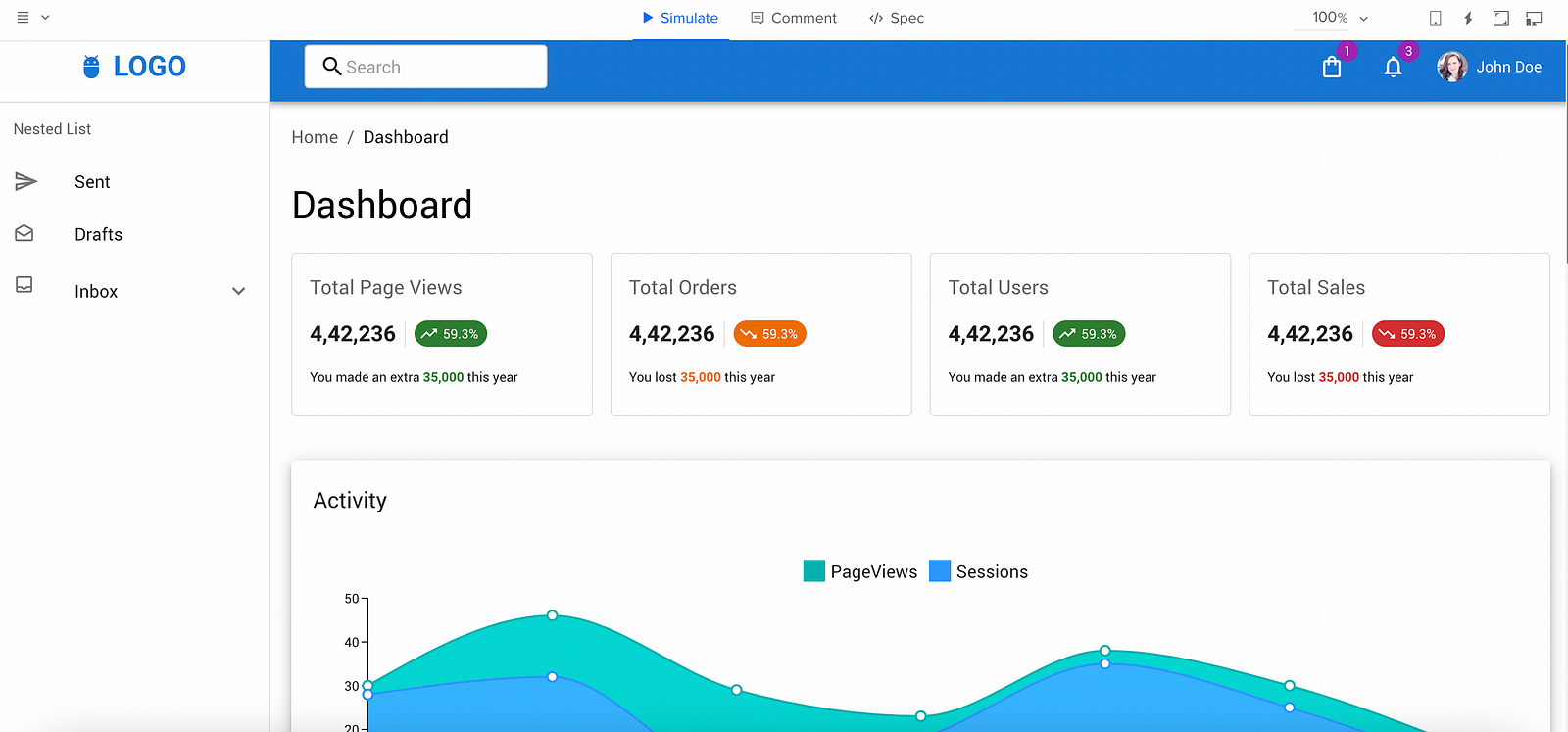
Task: Click the Inbox tray icon
Action: coord(24,284)
